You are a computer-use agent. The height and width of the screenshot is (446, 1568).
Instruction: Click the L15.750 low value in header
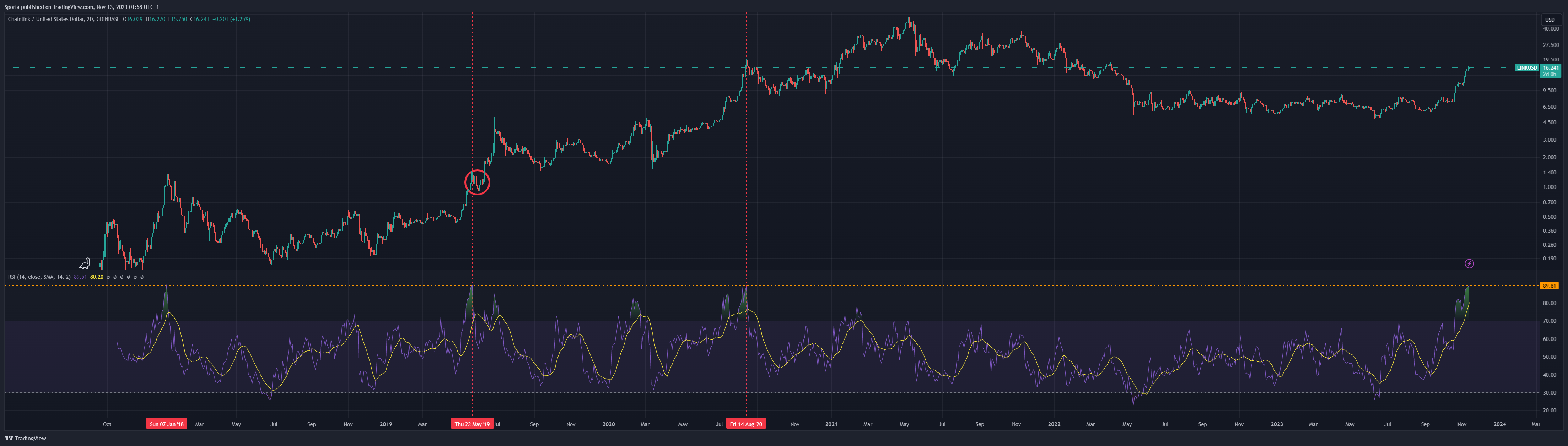pyautogui.click(x=178, y=19)
